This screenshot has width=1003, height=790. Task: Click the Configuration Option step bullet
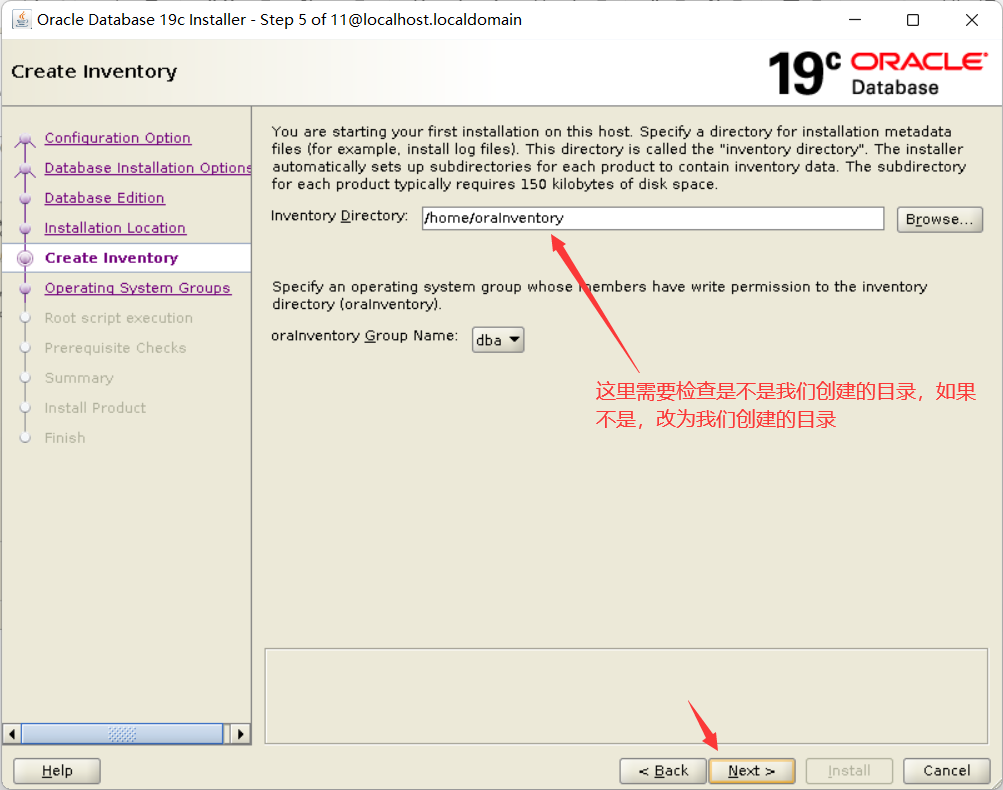26,138
